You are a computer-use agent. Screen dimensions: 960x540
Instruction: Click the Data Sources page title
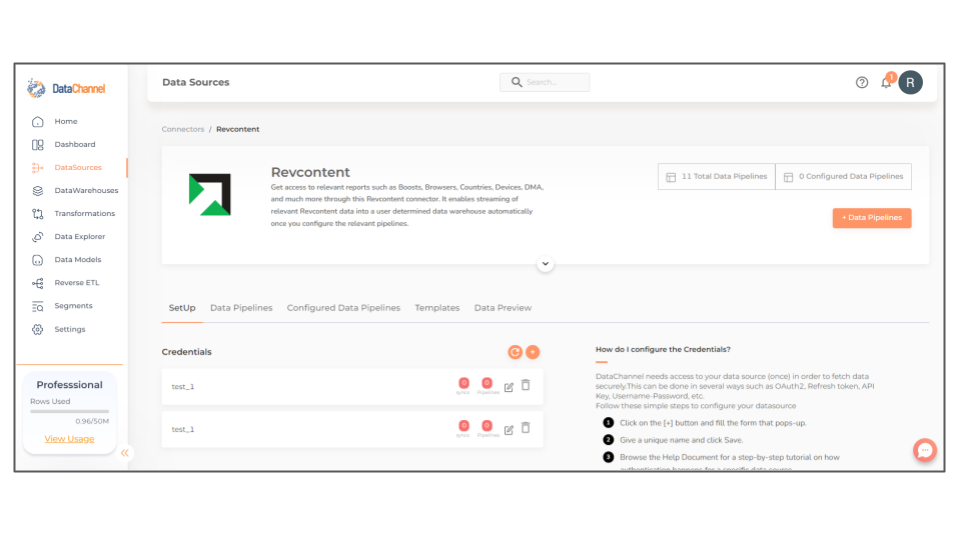point(195,82)
